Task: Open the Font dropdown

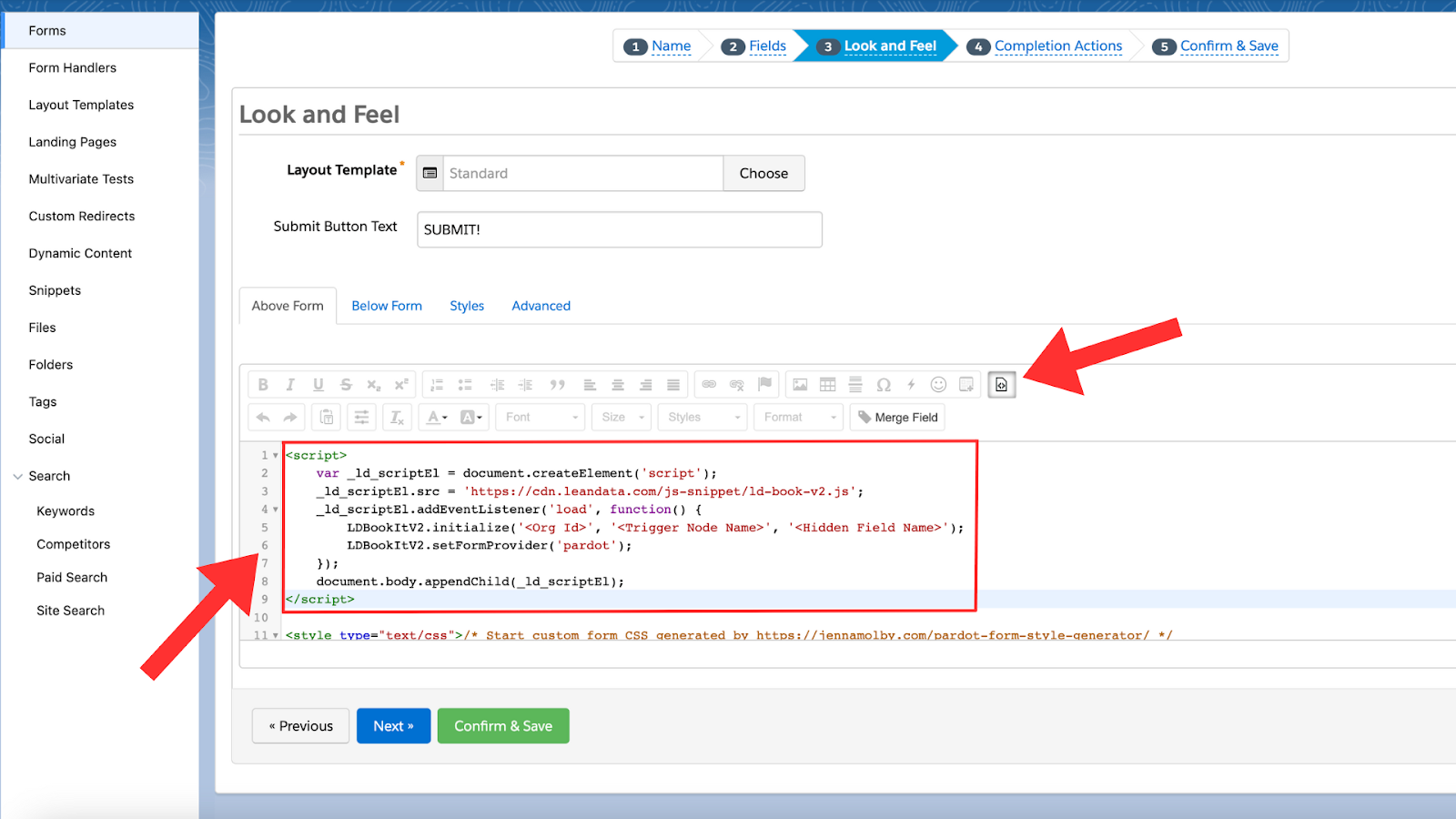Action: click(541, 418)
